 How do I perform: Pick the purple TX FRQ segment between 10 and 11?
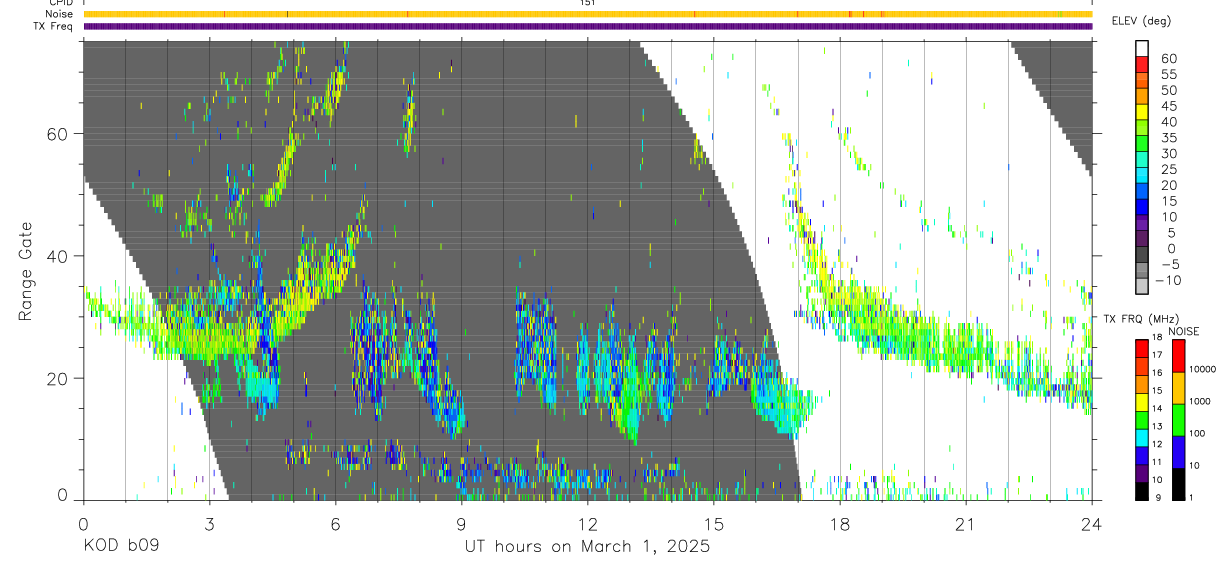pyautogui.click(x=1142, y=473)
